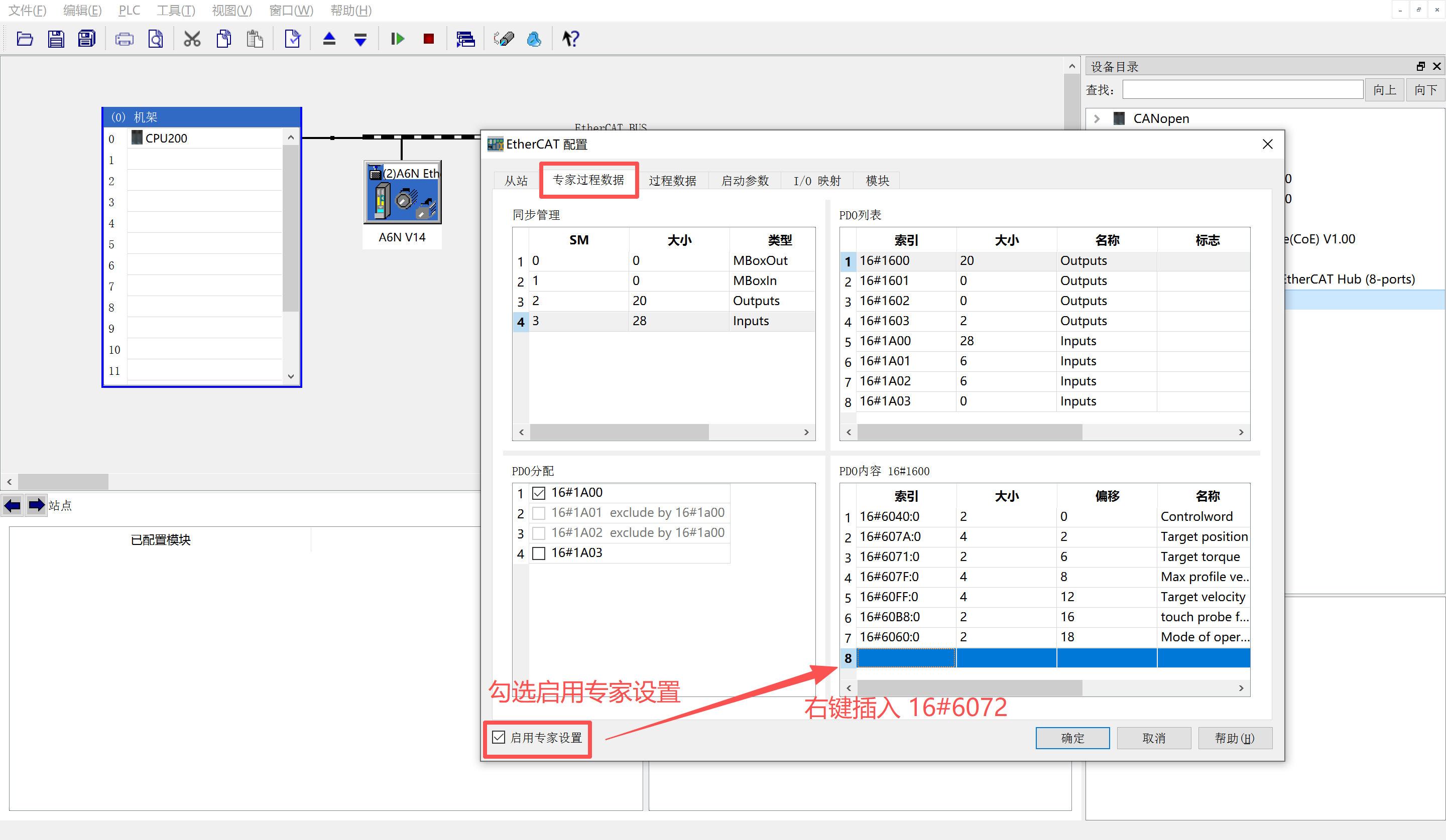This screenshot has width=1446, height=840.
Task: Save project with the single floppy icon
Action: [56, 39]
